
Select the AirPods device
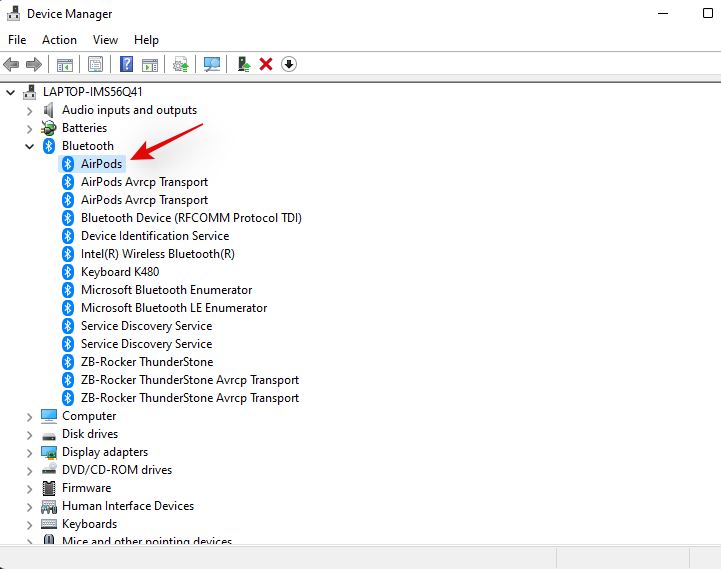click(x=101, y=164)
